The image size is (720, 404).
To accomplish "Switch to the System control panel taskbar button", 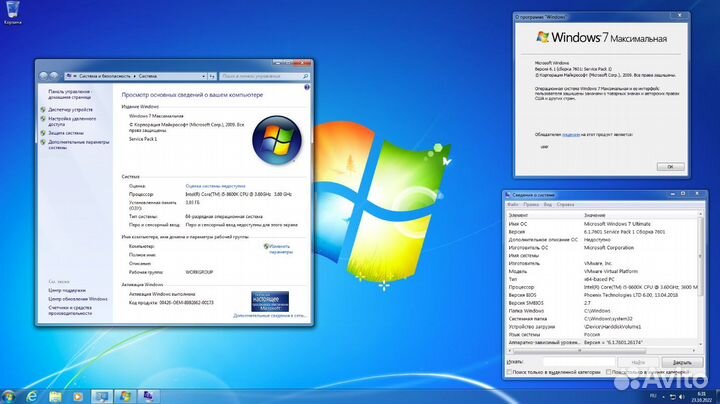I will coord(102,397).
